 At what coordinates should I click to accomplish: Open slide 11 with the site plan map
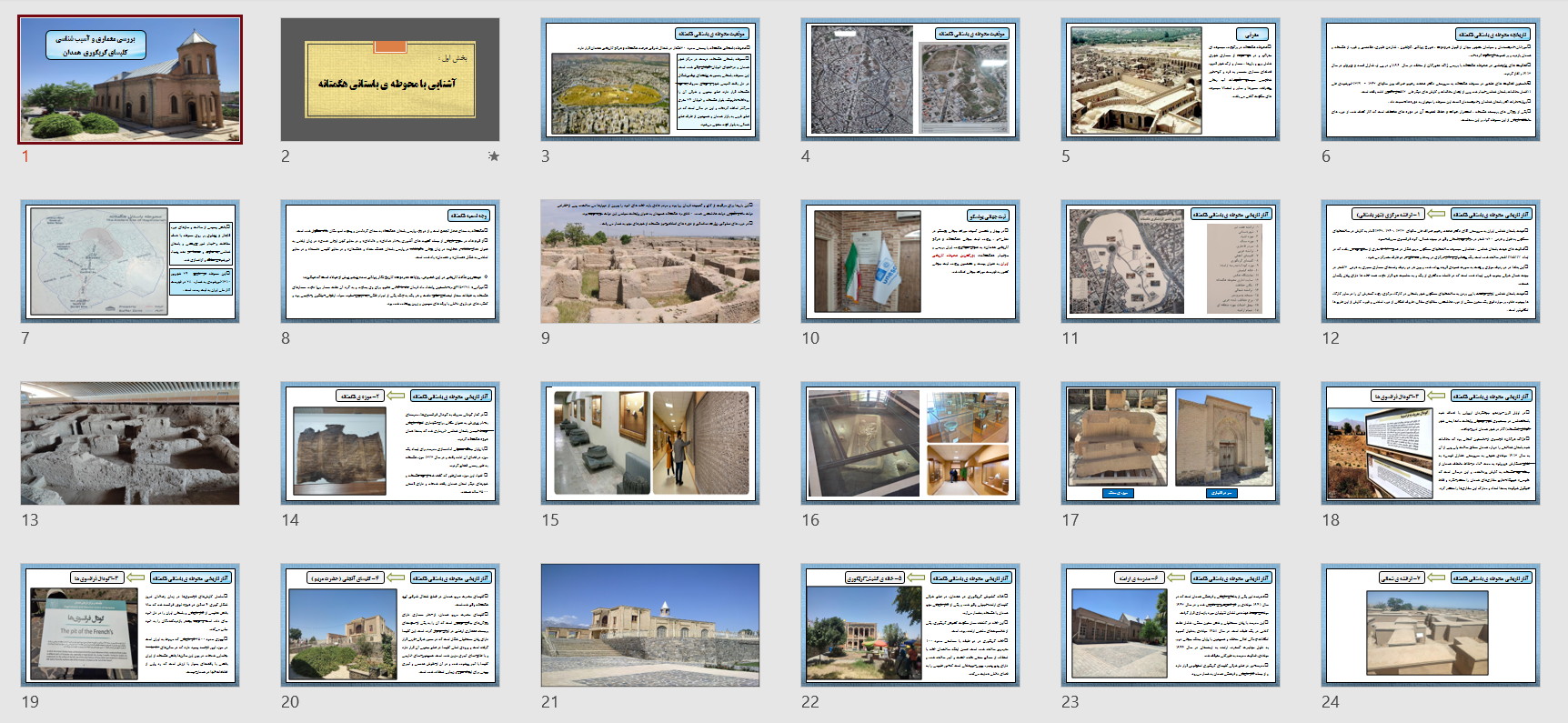tap(1171, 261)
